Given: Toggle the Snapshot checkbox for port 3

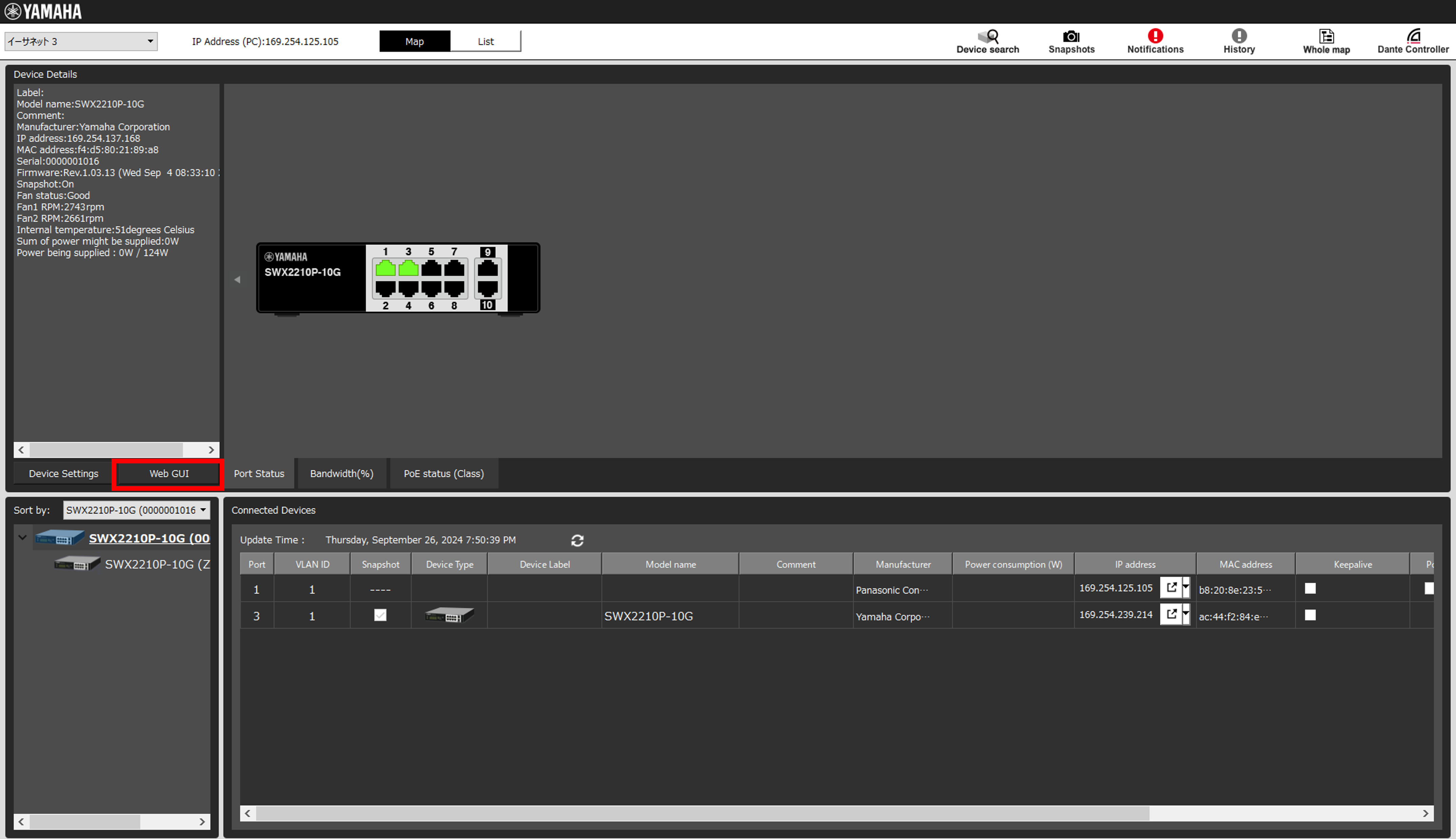Looking at the screenshot, I should [x=380, y=615].
